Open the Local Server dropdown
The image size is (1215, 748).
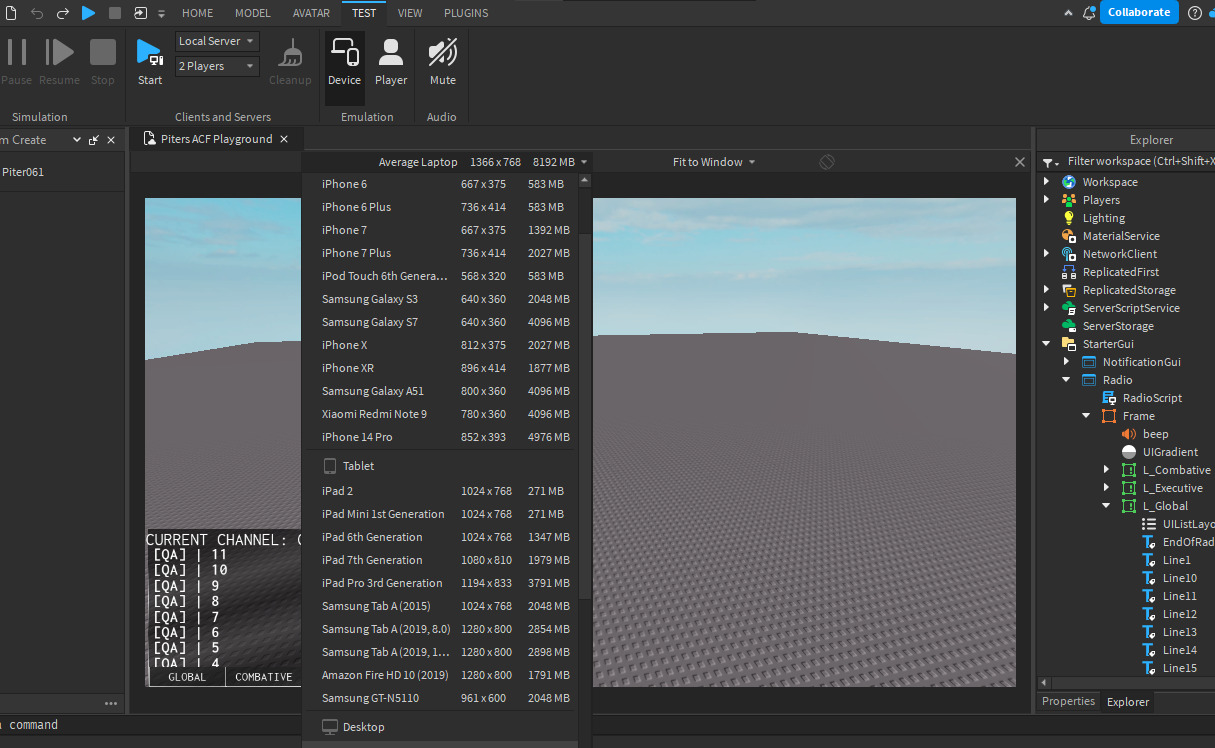click(216, 41)
